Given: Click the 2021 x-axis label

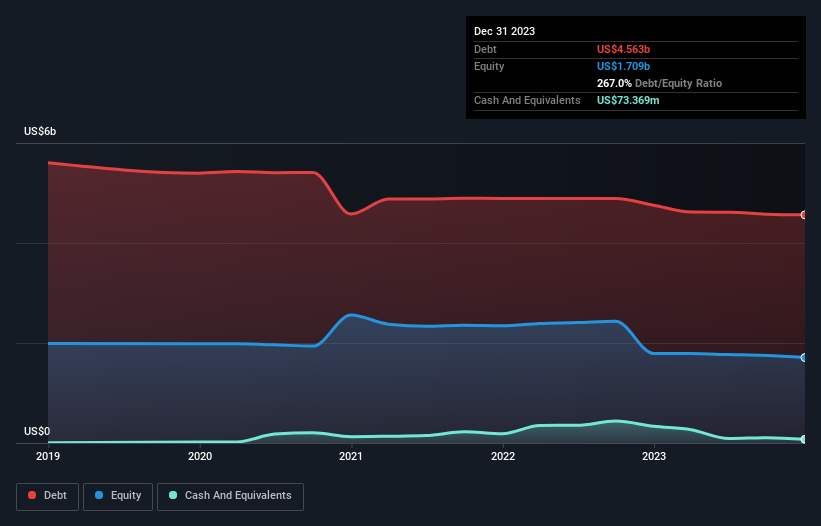Looking at the screenshot, I should click(351, 456).
